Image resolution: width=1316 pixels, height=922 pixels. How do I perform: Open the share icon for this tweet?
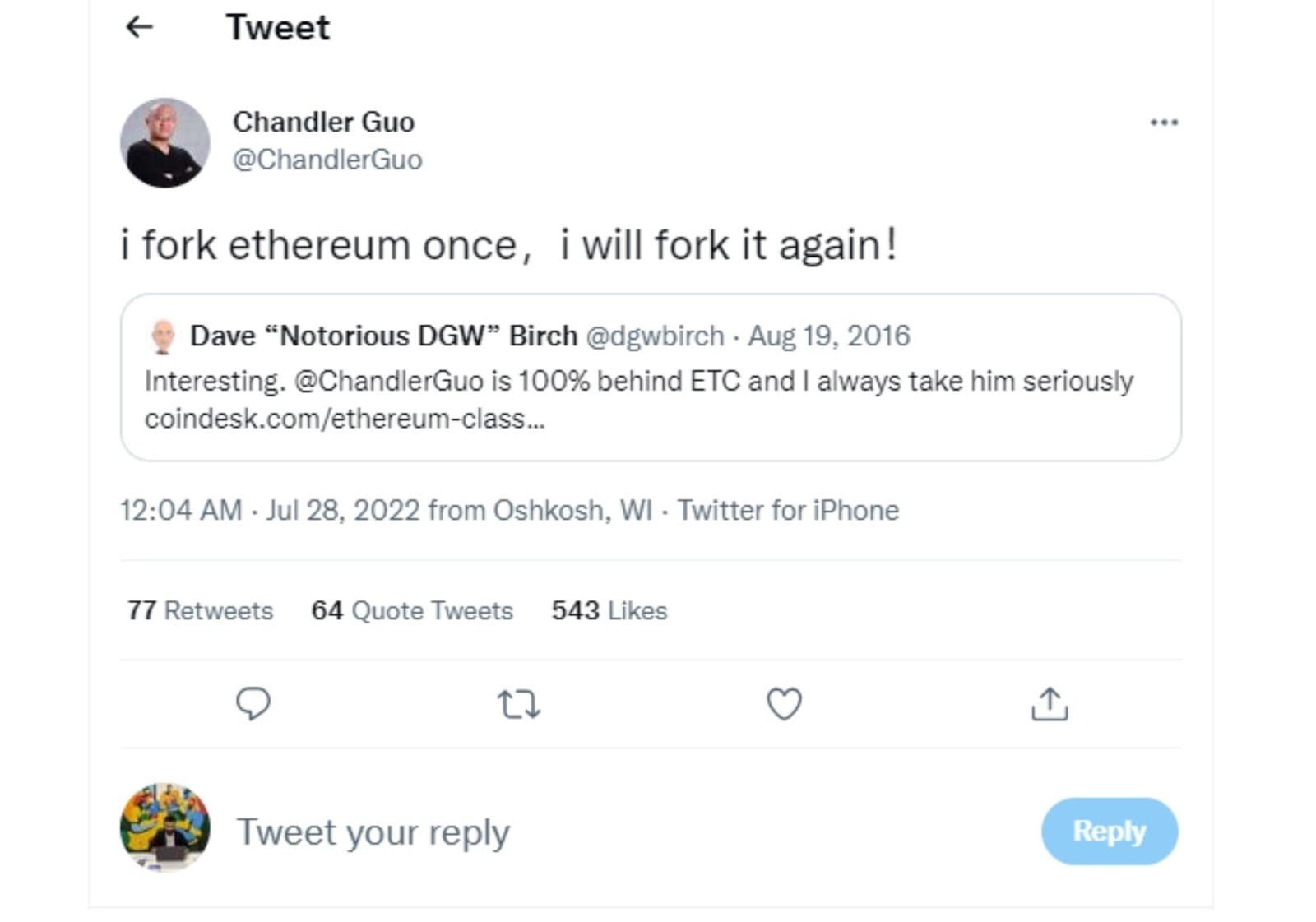(x=1050, y=703)
